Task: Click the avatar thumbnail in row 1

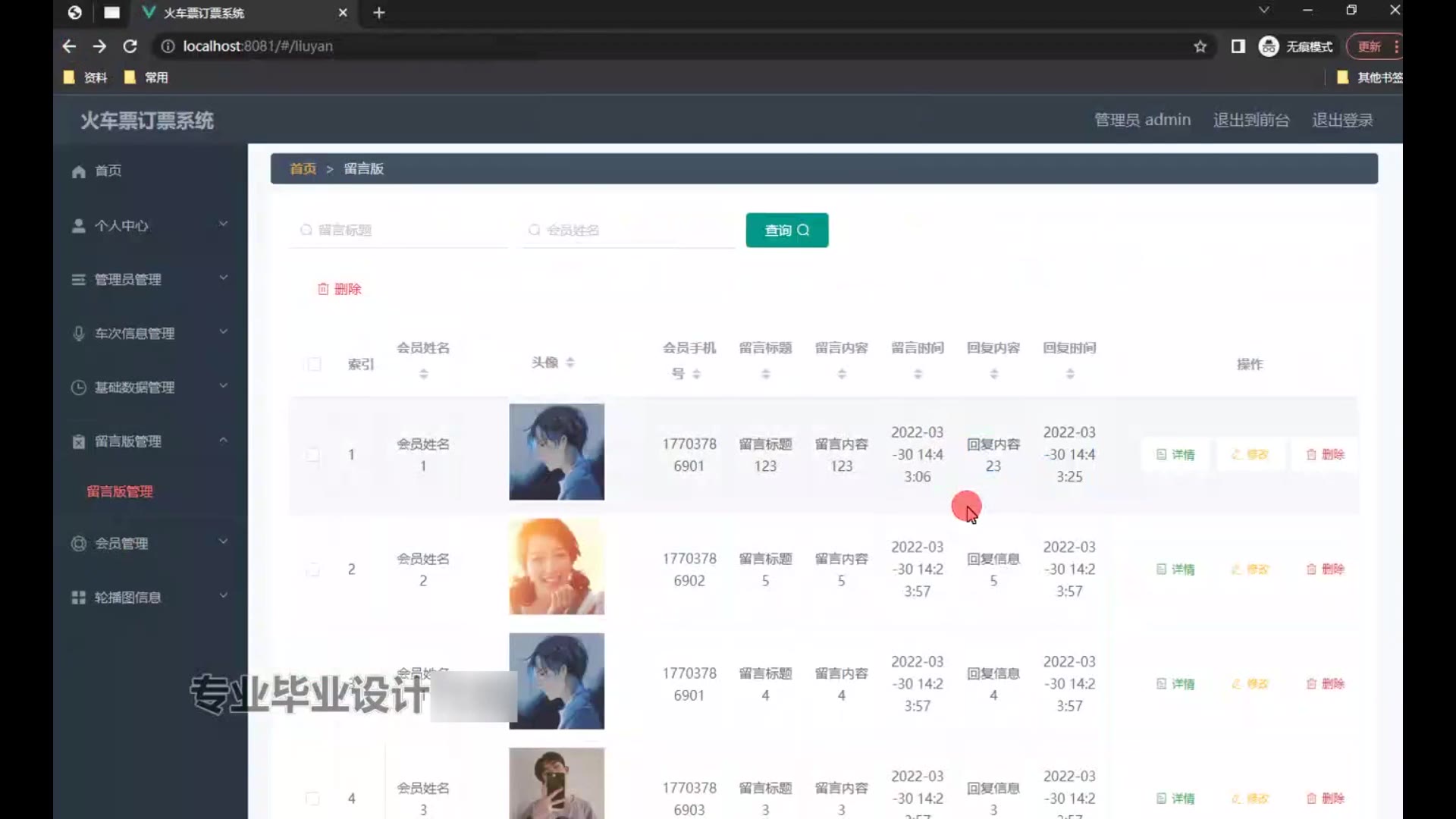Action: (557, 452)
